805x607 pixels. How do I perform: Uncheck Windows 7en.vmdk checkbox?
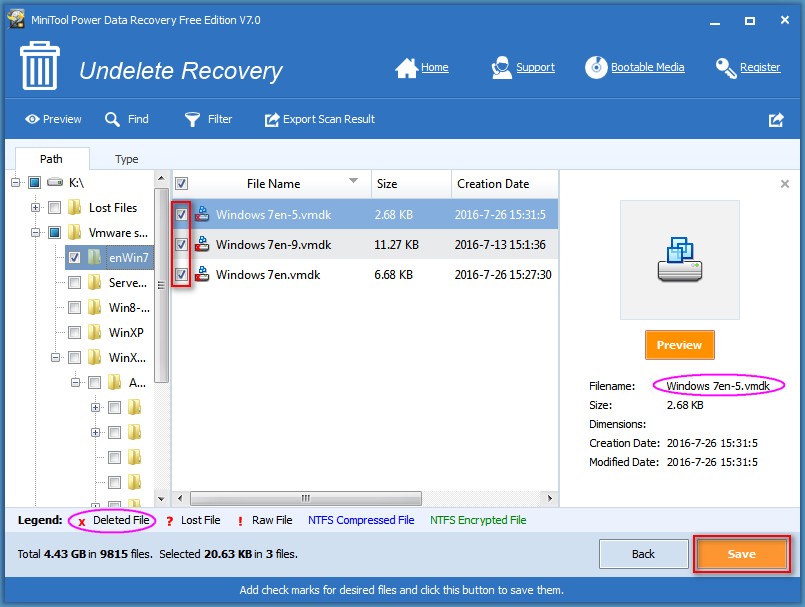click(181, 274)
